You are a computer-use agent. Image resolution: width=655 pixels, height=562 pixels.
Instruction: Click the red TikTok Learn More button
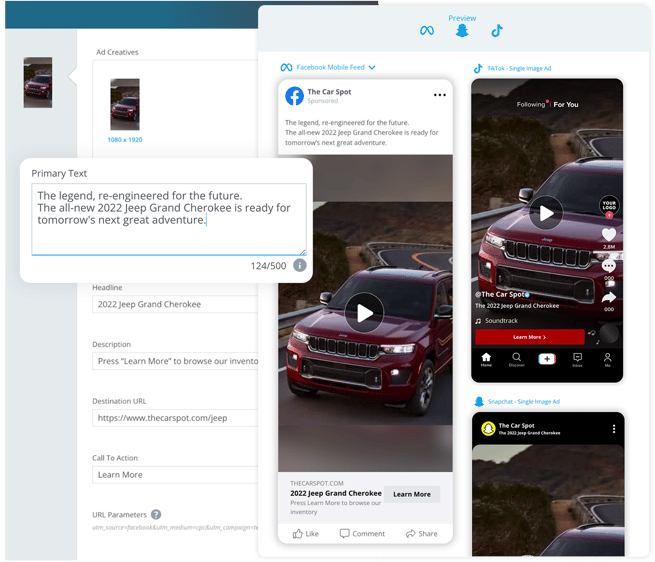(x=530, y=337)
